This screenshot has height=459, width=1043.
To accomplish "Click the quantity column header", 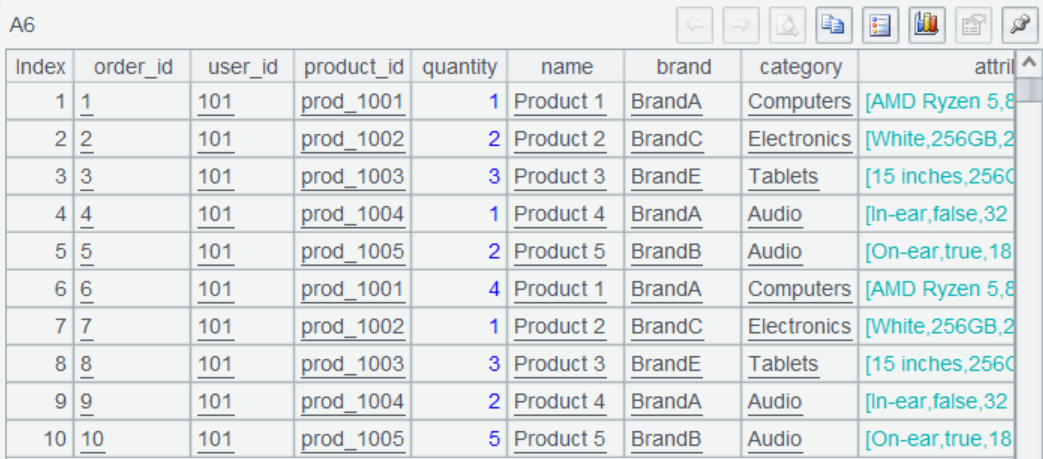I will coord(459,67).
